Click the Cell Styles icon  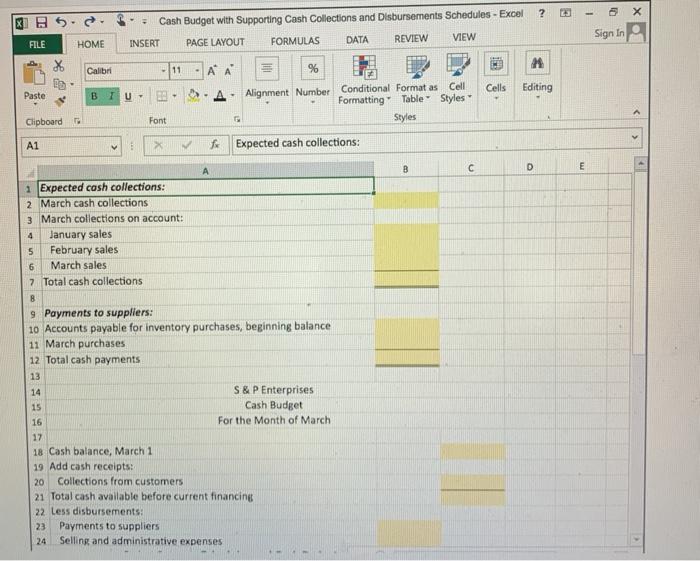click(x=458, y=65)
